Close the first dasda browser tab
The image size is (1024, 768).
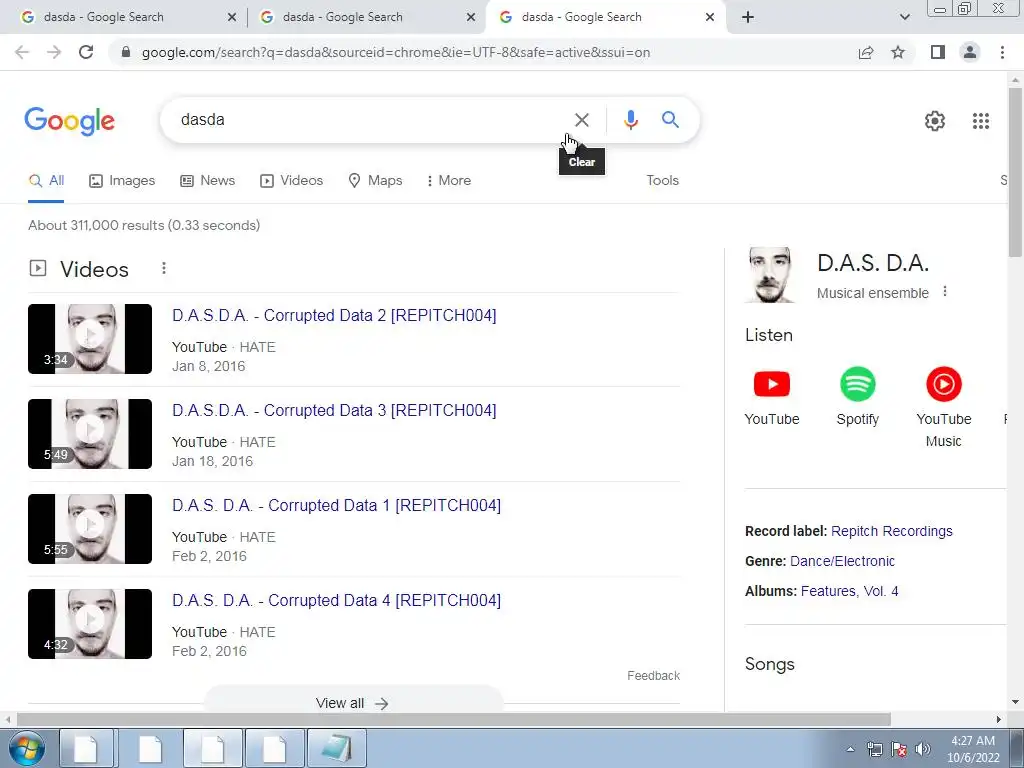pos(232,17)
